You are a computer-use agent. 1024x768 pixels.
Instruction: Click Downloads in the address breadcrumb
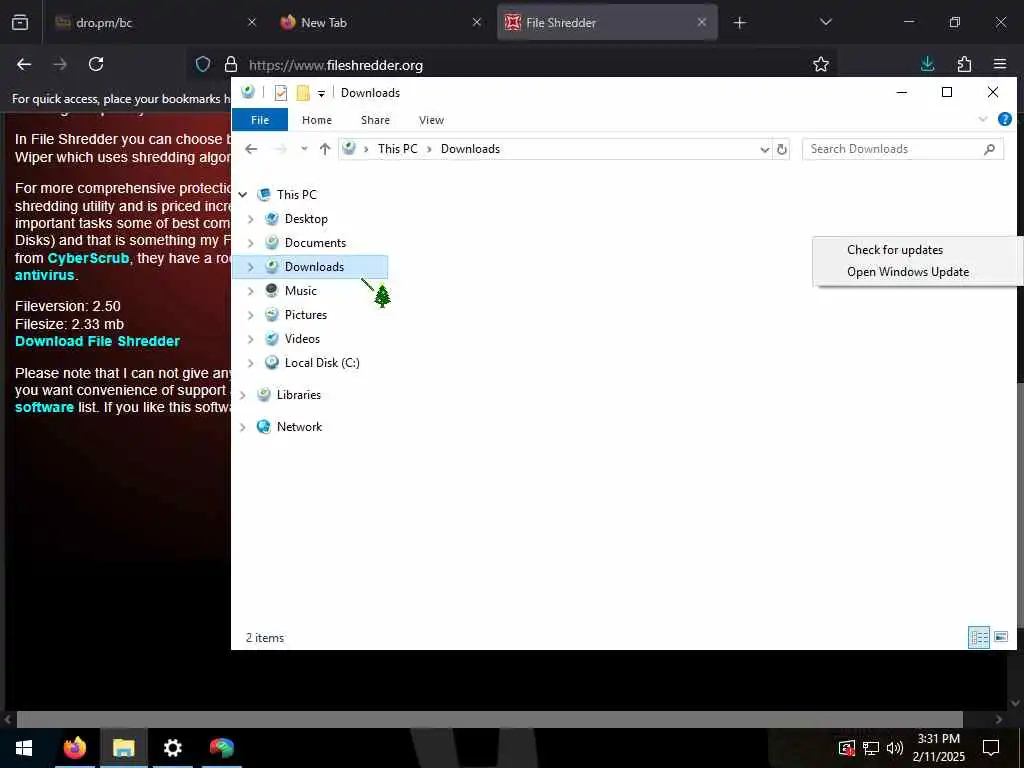pyautogui.click(x=470, y=149)
